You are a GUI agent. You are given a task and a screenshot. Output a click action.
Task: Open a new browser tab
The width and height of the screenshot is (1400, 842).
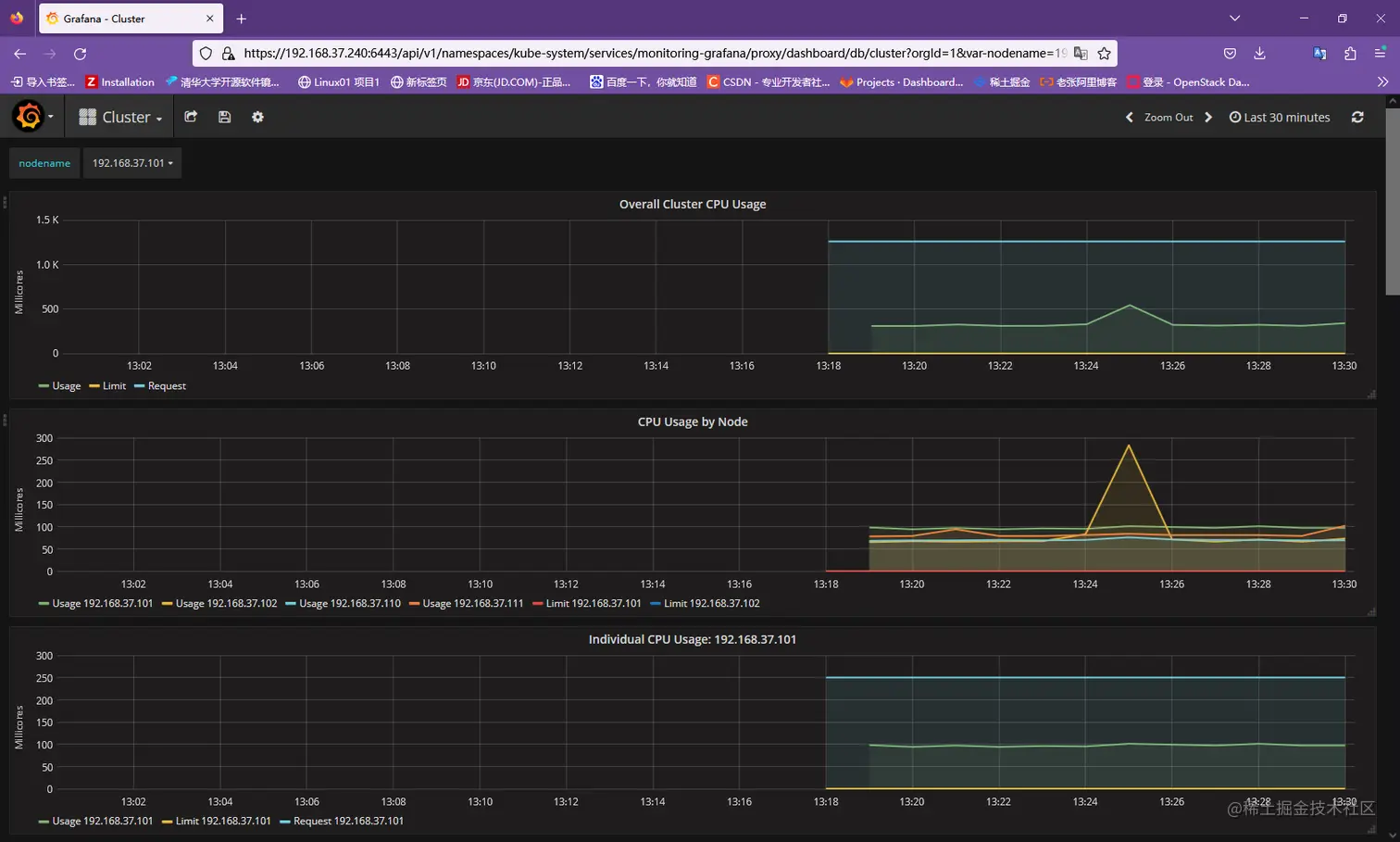(241, 19)
